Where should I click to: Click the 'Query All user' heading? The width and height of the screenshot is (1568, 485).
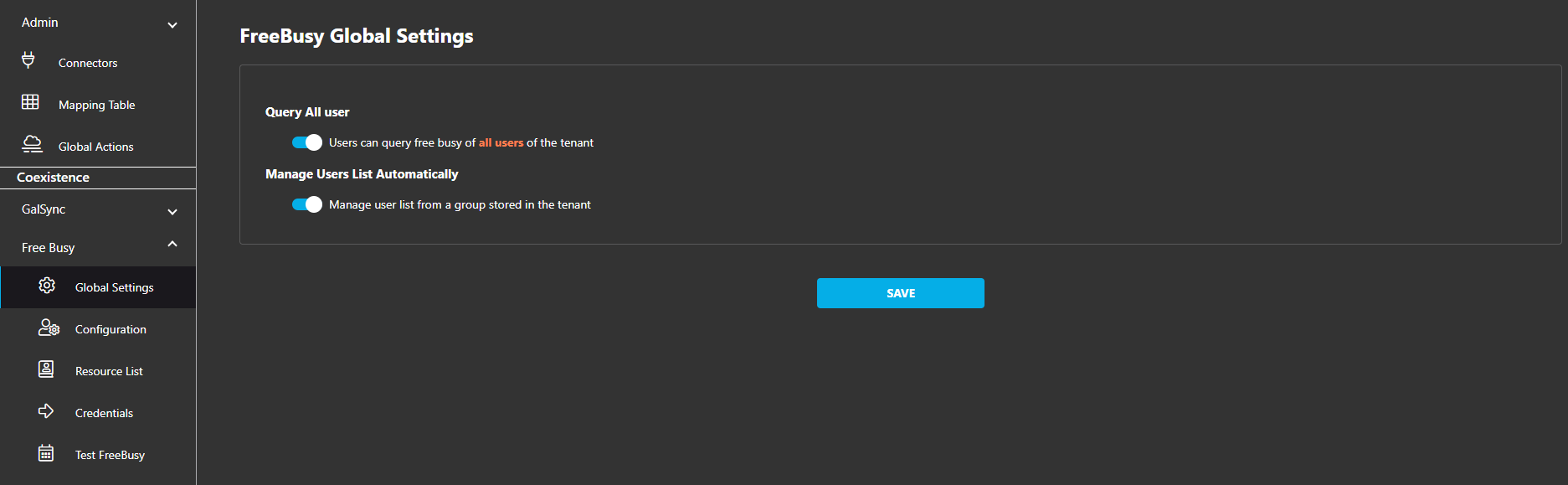click(307, 112)
